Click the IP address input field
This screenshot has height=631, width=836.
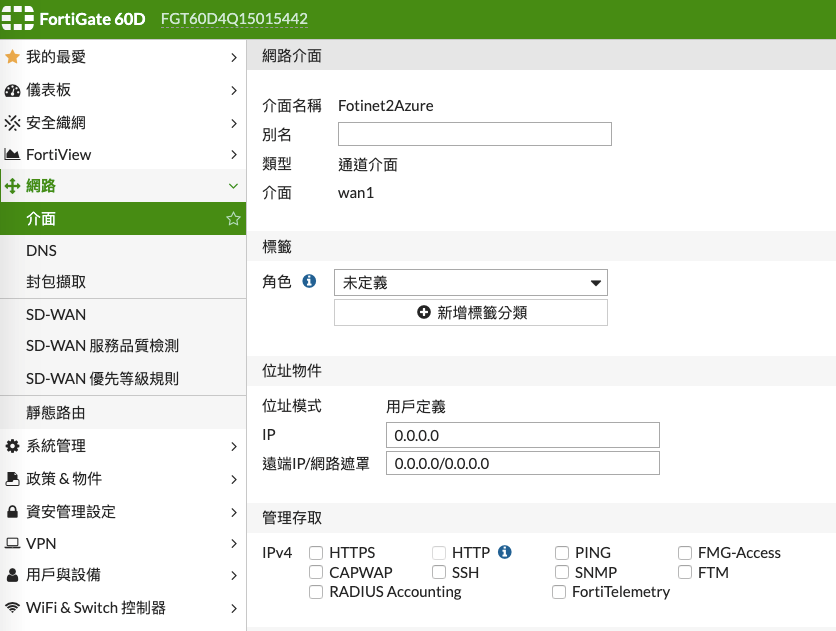click(522, 435)
